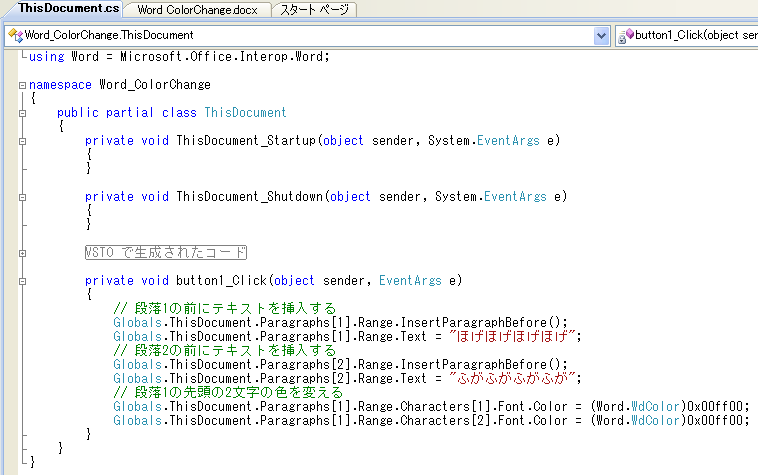
Task: Switch to ThisDocument.cs tab
Action: coord(68,9)
